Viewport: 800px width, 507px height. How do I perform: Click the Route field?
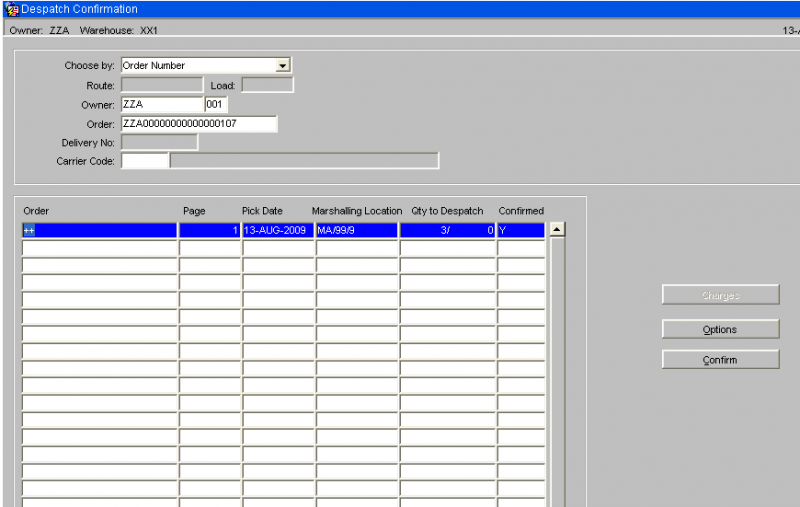pos(162,85)
